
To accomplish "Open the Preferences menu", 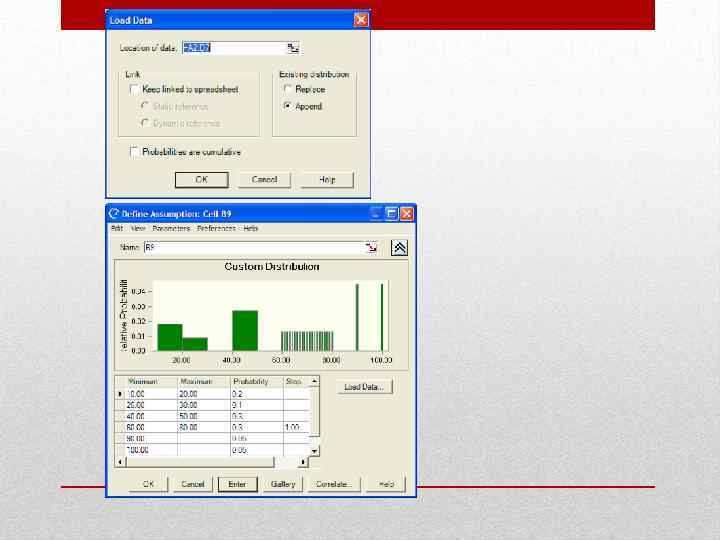I will pos(216,228).
